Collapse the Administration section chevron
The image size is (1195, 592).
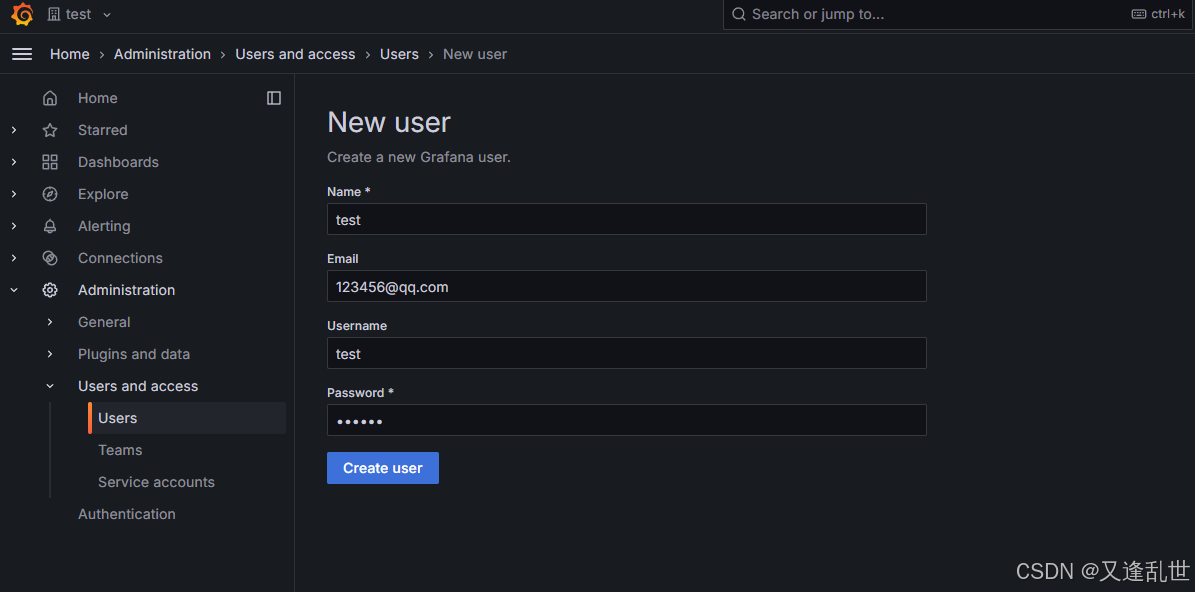coord(14,290)
